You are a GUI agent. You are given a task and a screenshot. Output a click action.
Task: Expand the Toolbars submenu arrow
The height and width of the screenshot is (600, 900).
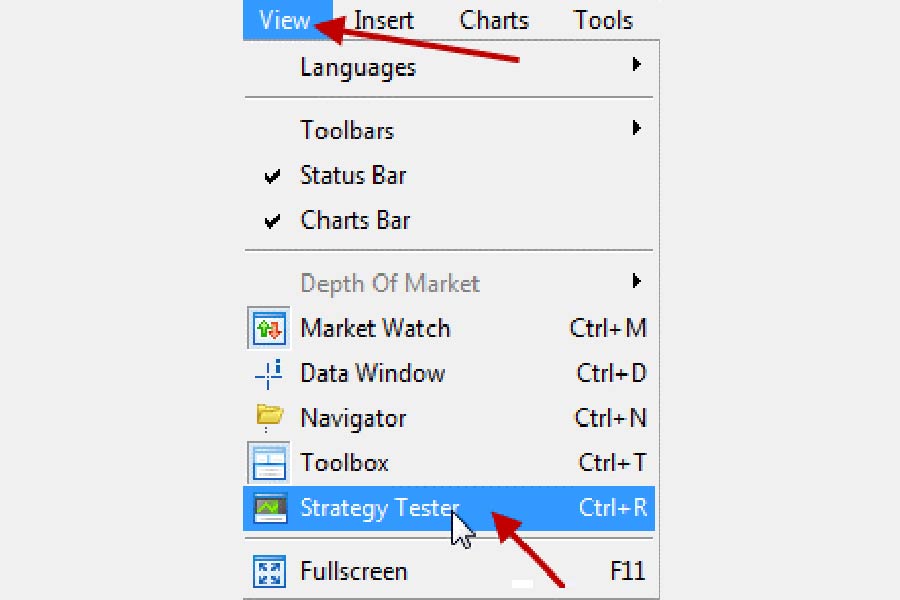click(636, 129)
